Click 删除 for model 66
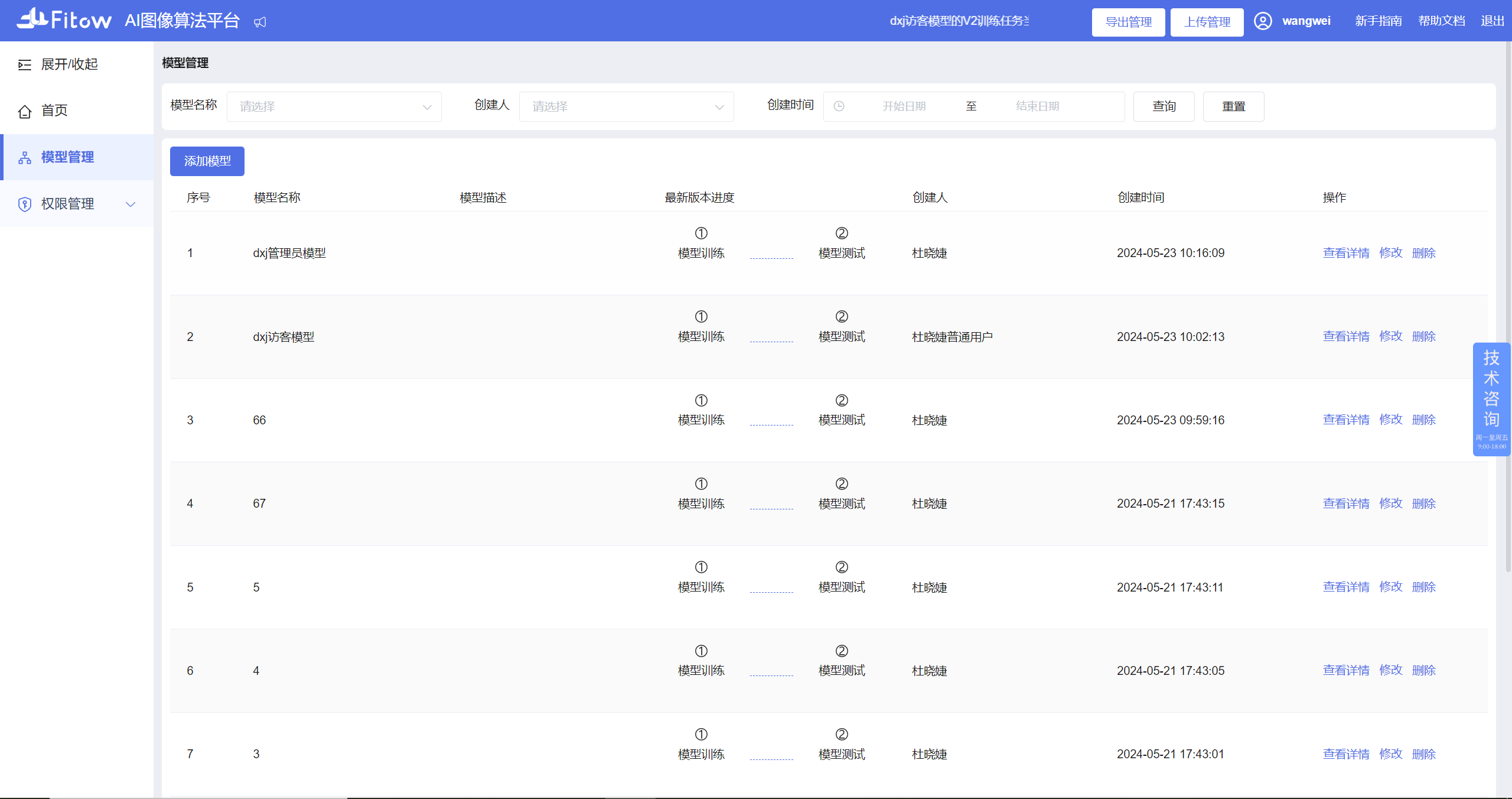Screen dimensions: 1512x799 [x=1424, y=420]
